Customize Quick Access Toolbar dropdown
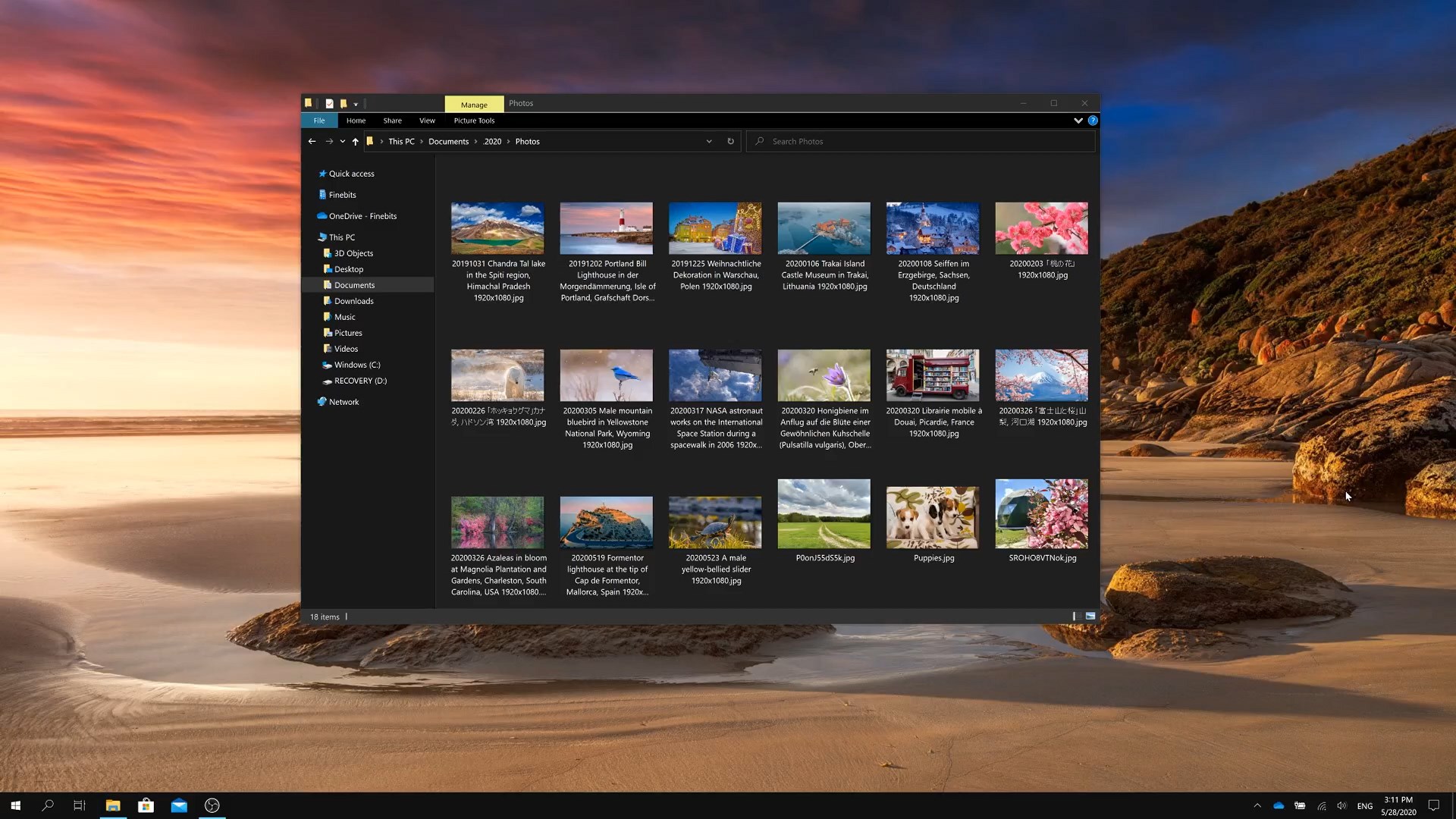This screenshot has height=819, width=1456. tap(356, 104)
